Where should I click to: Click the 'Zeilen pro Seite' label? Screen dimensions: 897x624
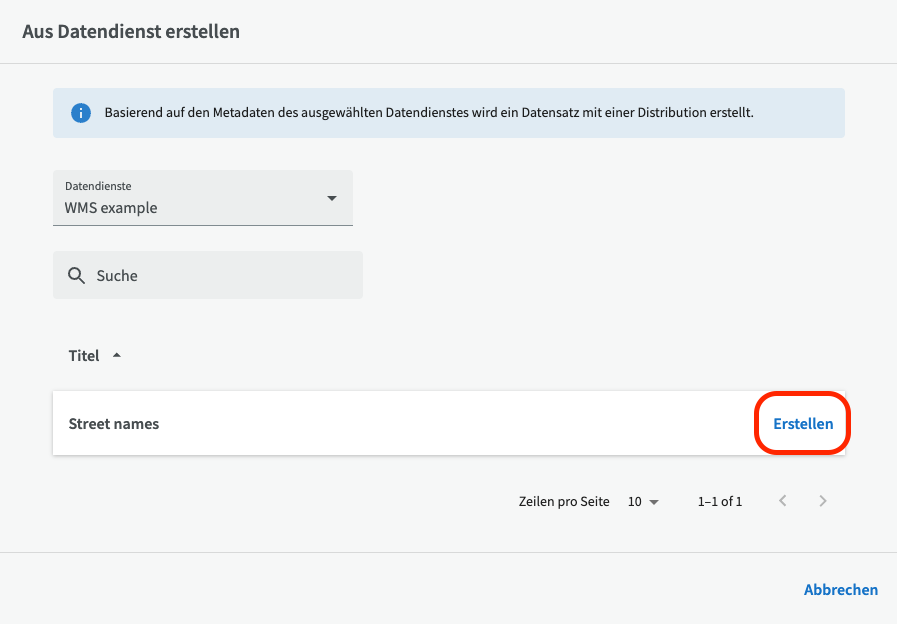[x=564, y=502]
